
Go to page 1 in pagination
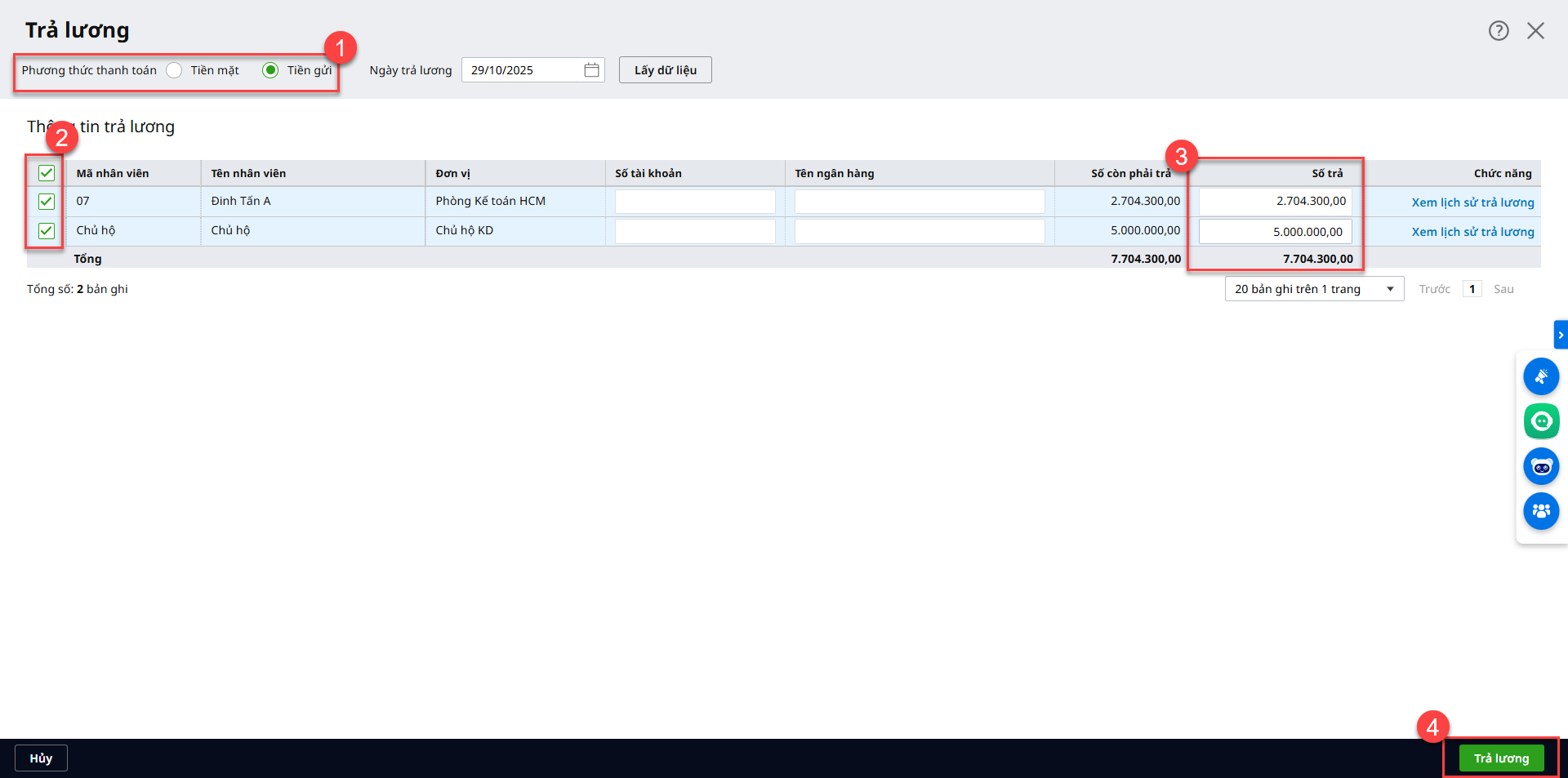click(x=1472, y=289)
